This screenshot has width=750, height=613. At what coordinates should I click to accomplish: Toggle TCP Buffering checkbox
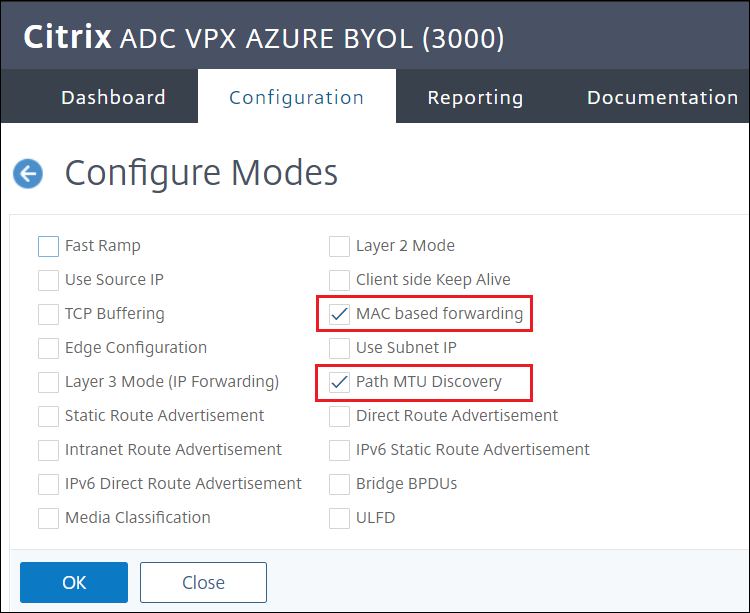[48, 314]
